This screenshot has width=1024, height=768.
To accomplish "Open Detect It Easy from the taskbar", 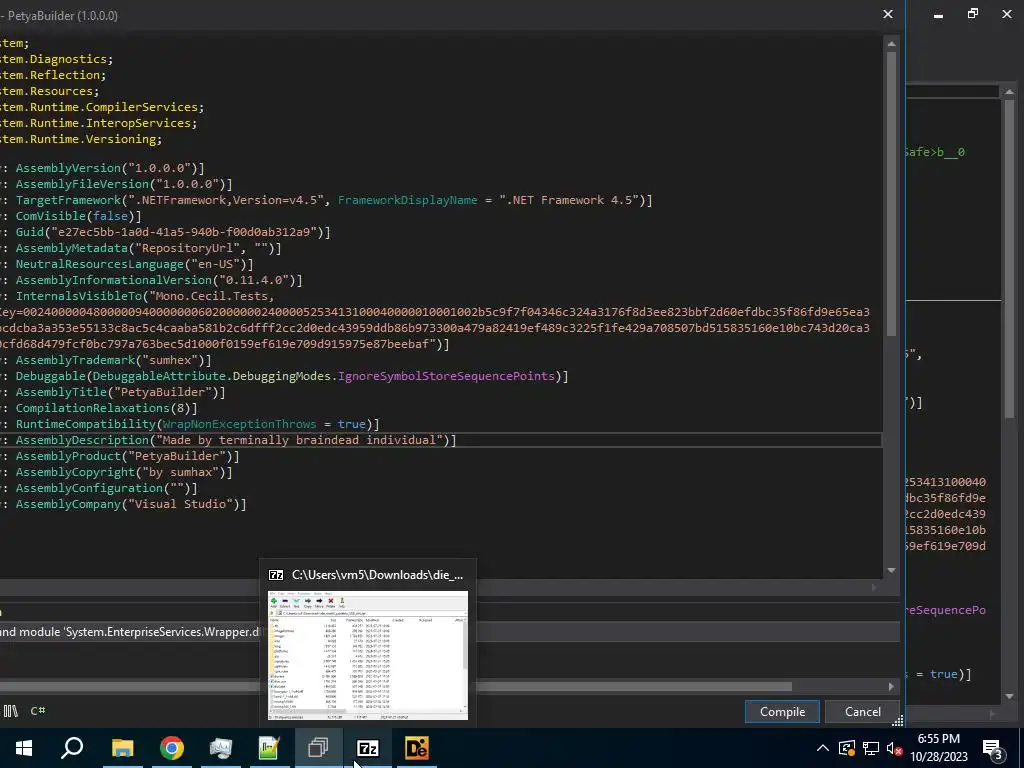I will [x=417, y=748].
